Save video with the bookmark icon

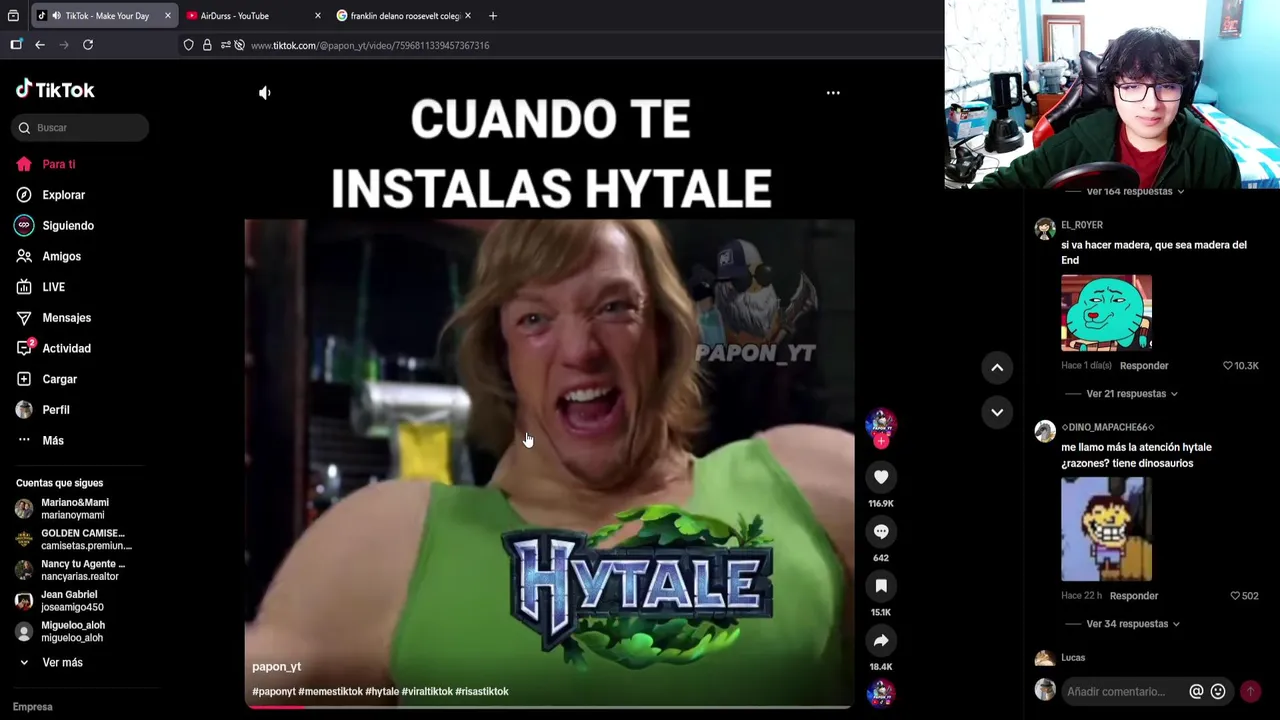tap(881, 586)
